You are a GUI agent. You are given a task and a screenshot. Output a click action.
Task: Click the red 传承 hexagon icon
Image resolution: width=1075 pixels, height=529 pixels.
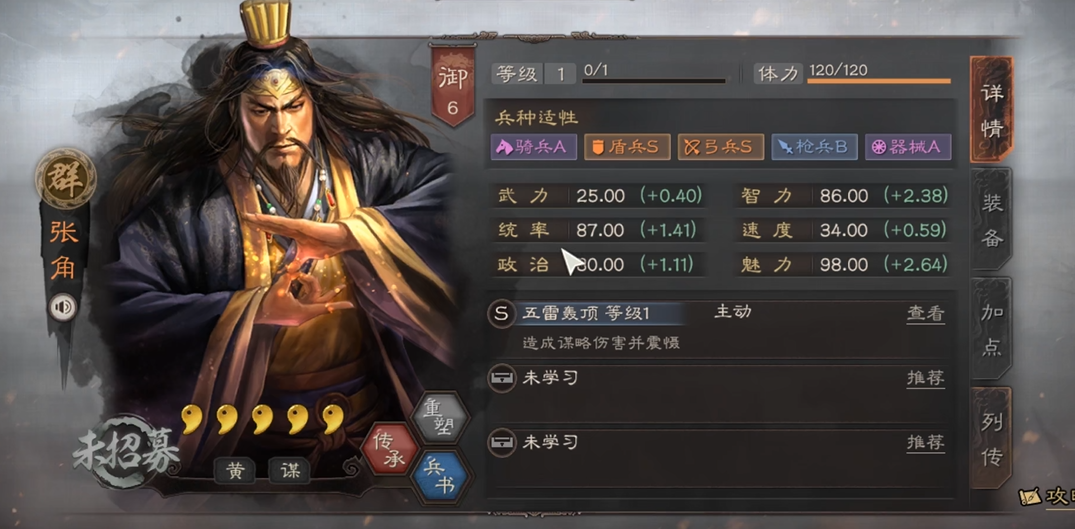tap(389, 450)
